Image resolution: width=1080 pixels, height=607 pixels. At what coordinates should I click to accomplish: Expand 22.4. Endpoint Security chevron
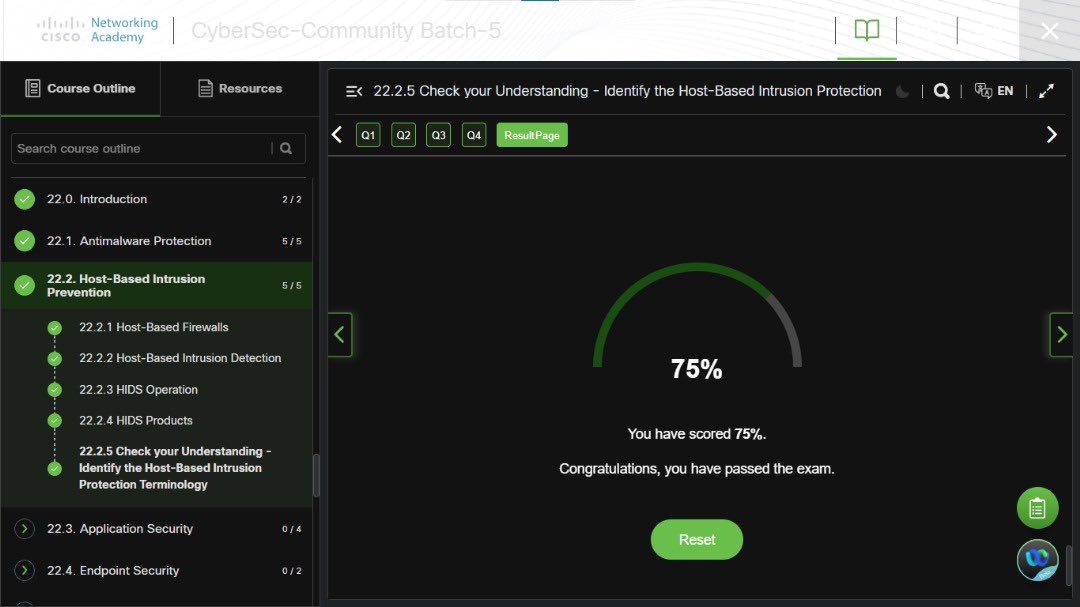24,570
